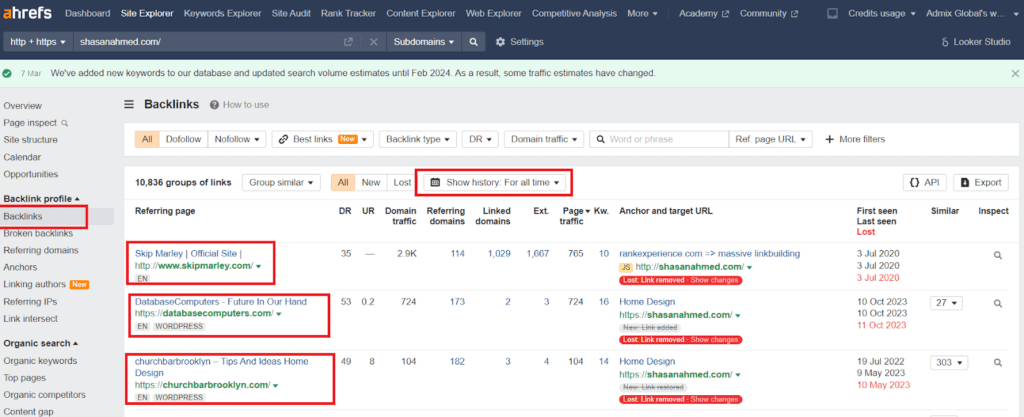
Task: Click the magnifier search button next to Subdomains
Action: click(x=473, y=42)
